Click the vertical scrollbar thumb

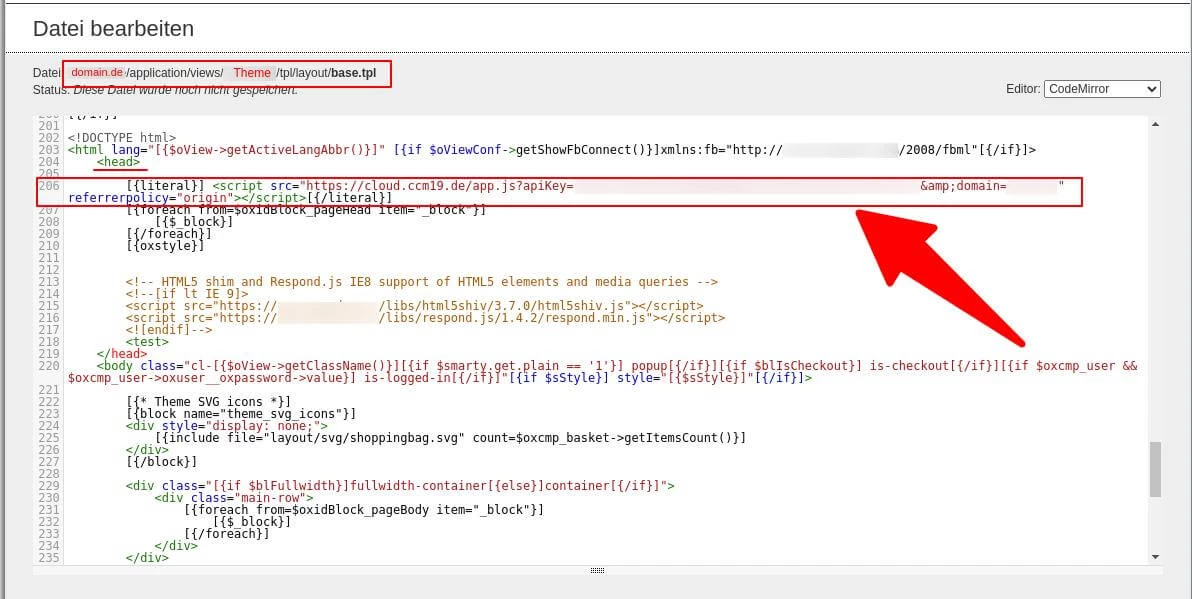[1156, 469]
